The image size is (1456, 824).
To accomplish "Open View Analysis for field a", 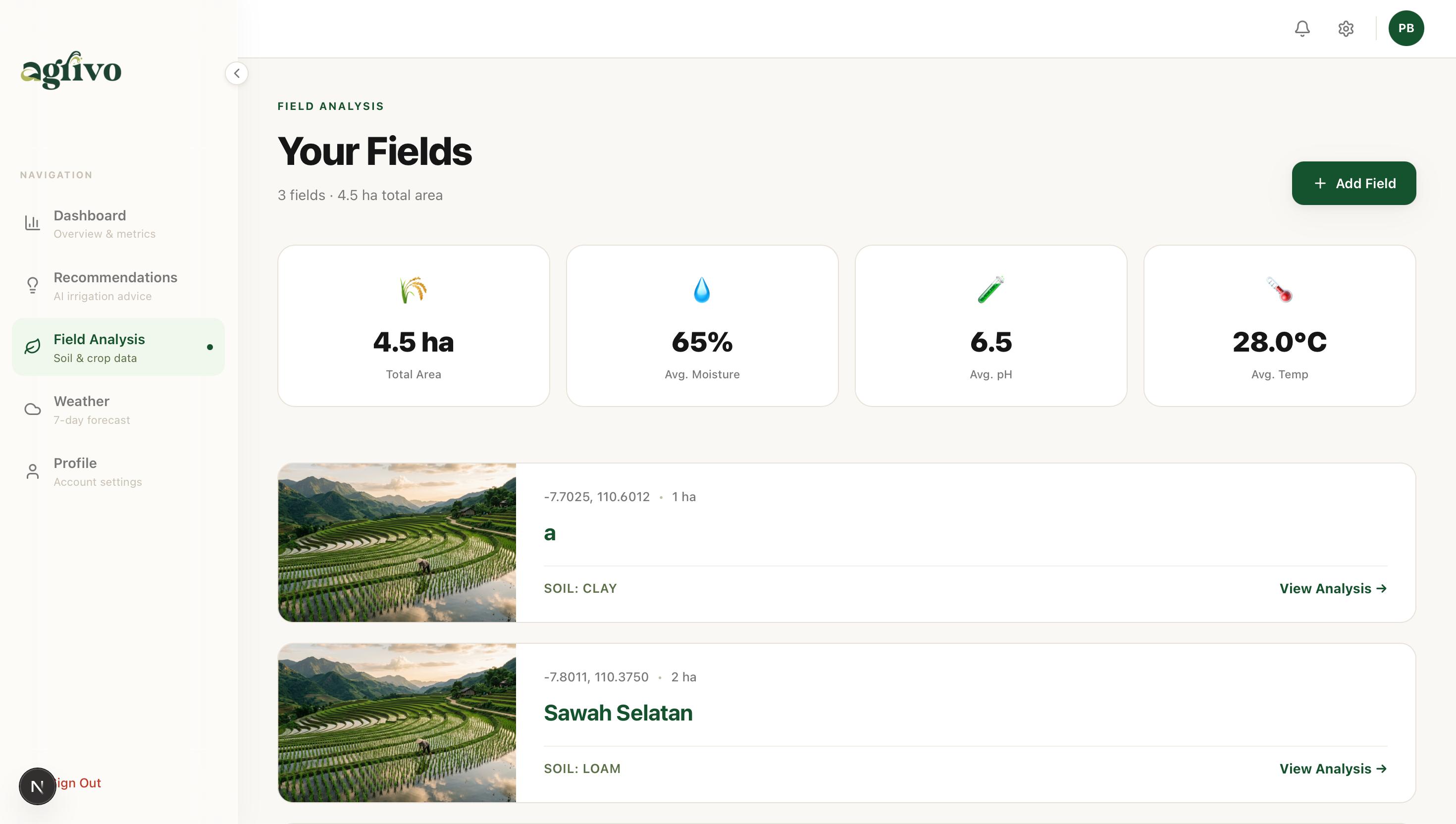I will click(1333, 589).
